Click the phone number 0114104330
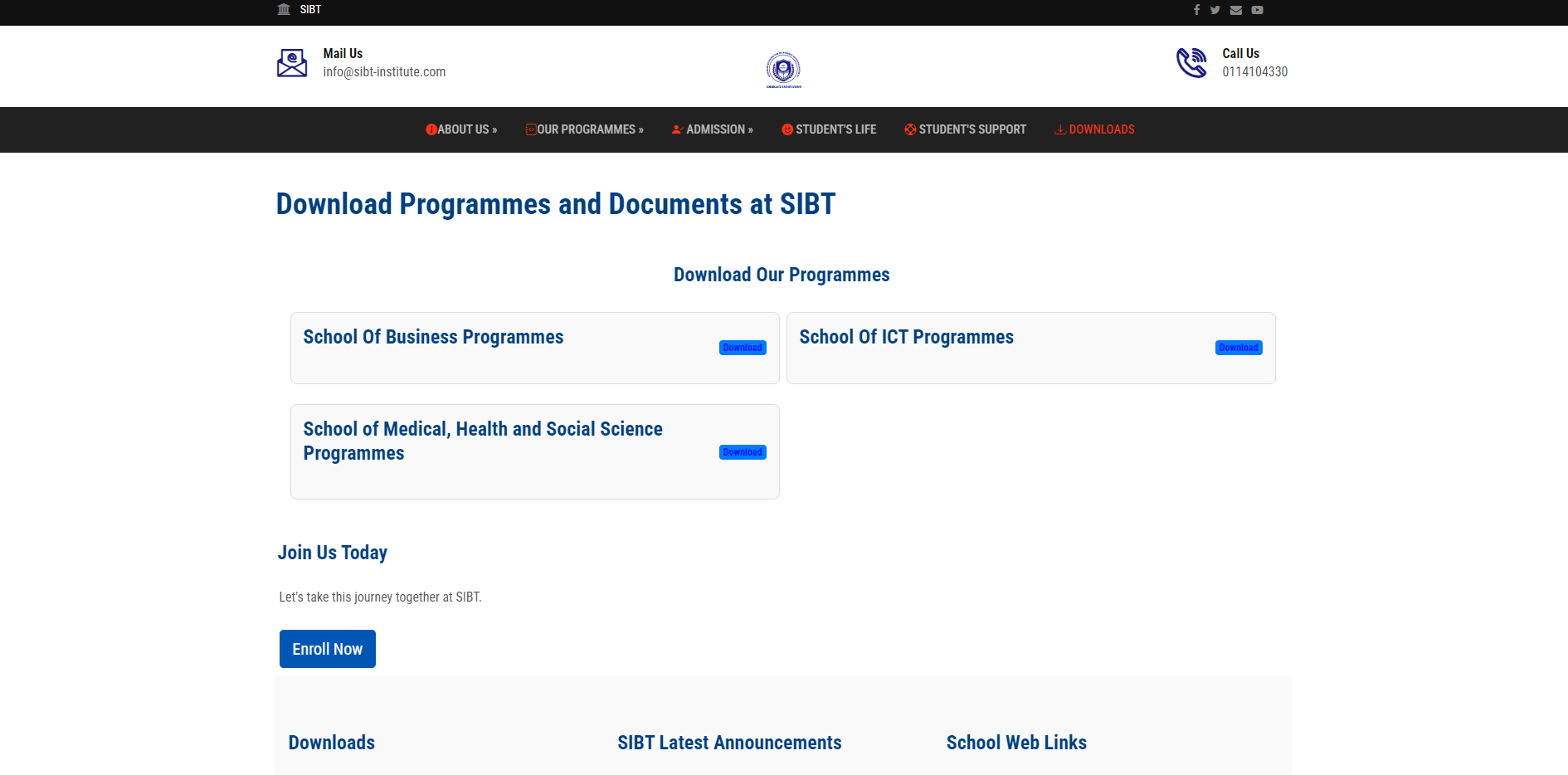This screenshot has width=1568, height=775. pos(1254,72)
